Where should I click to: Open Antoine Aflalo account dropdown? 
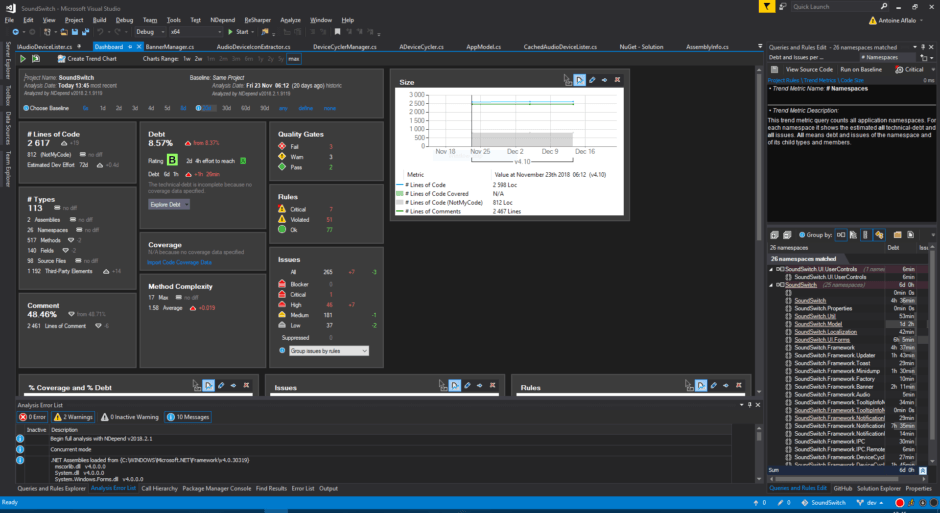(896, 20)
